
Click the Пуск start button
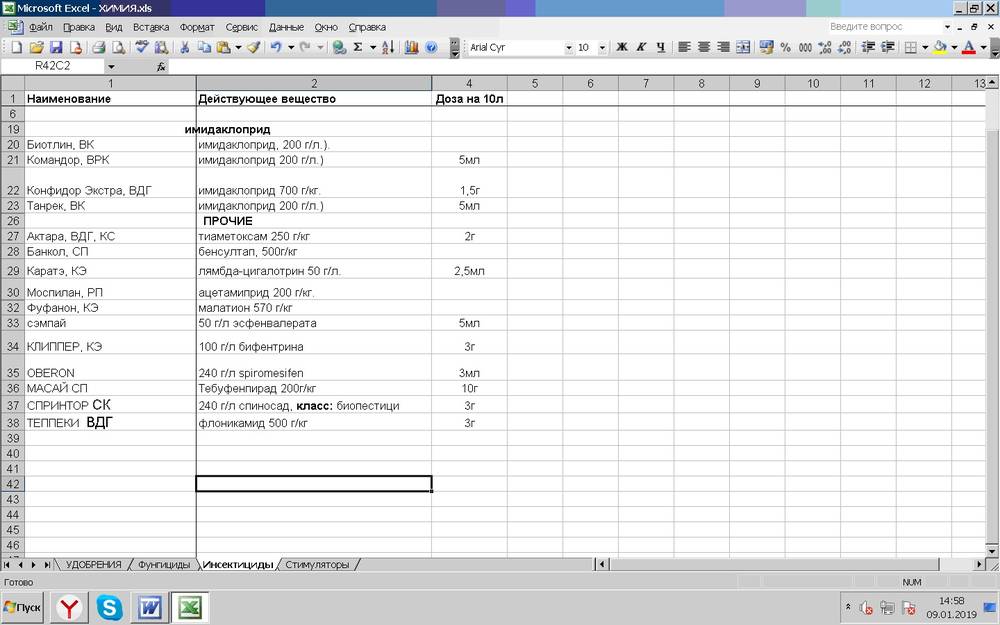pos(23,607)
